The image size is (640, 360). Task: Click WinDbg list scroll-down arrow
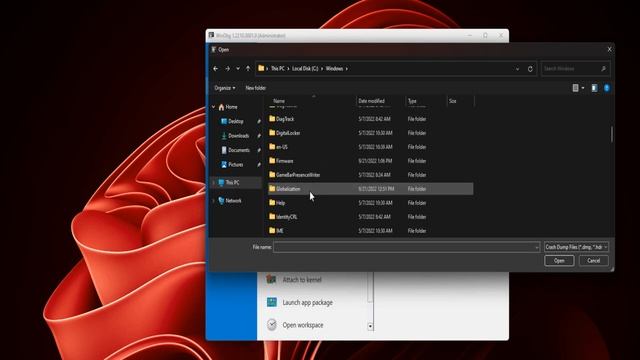pos(370,326)
